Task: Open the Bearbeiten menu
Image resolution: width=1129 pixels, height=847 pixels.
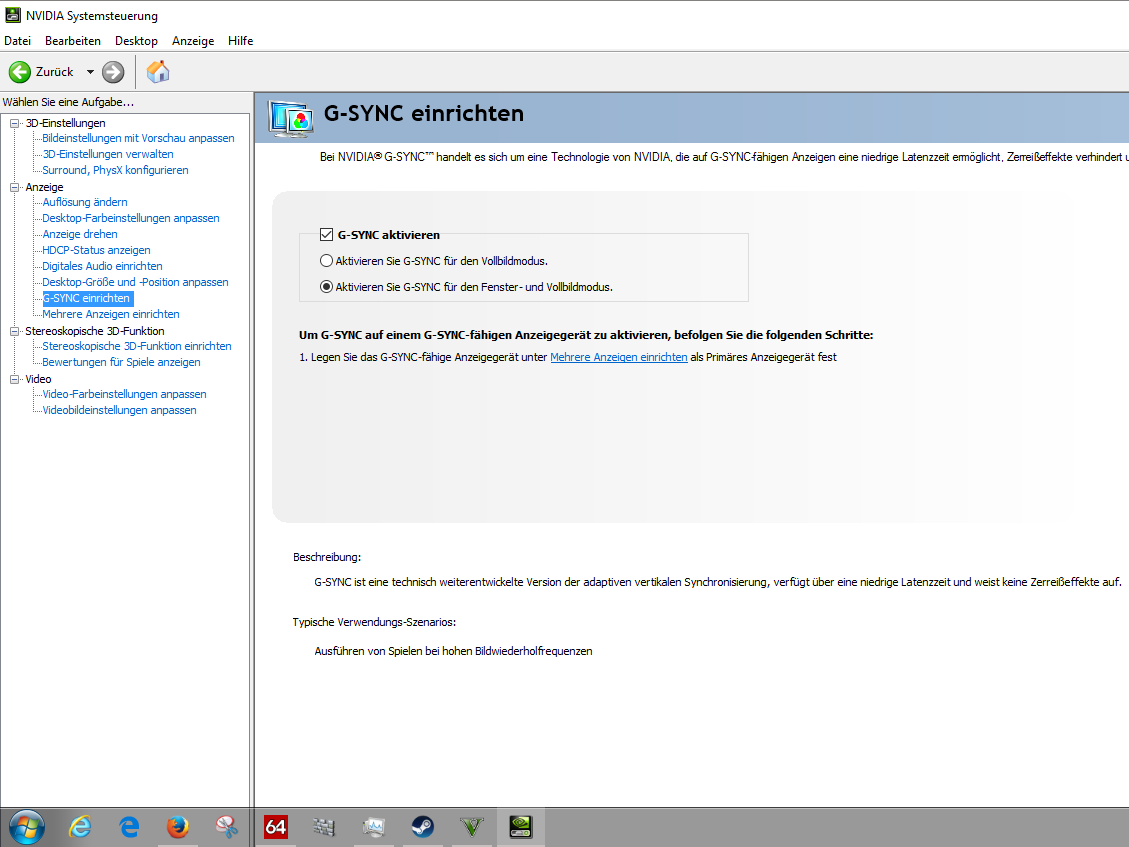Action: pyautogui.click(x=73, y=41)
